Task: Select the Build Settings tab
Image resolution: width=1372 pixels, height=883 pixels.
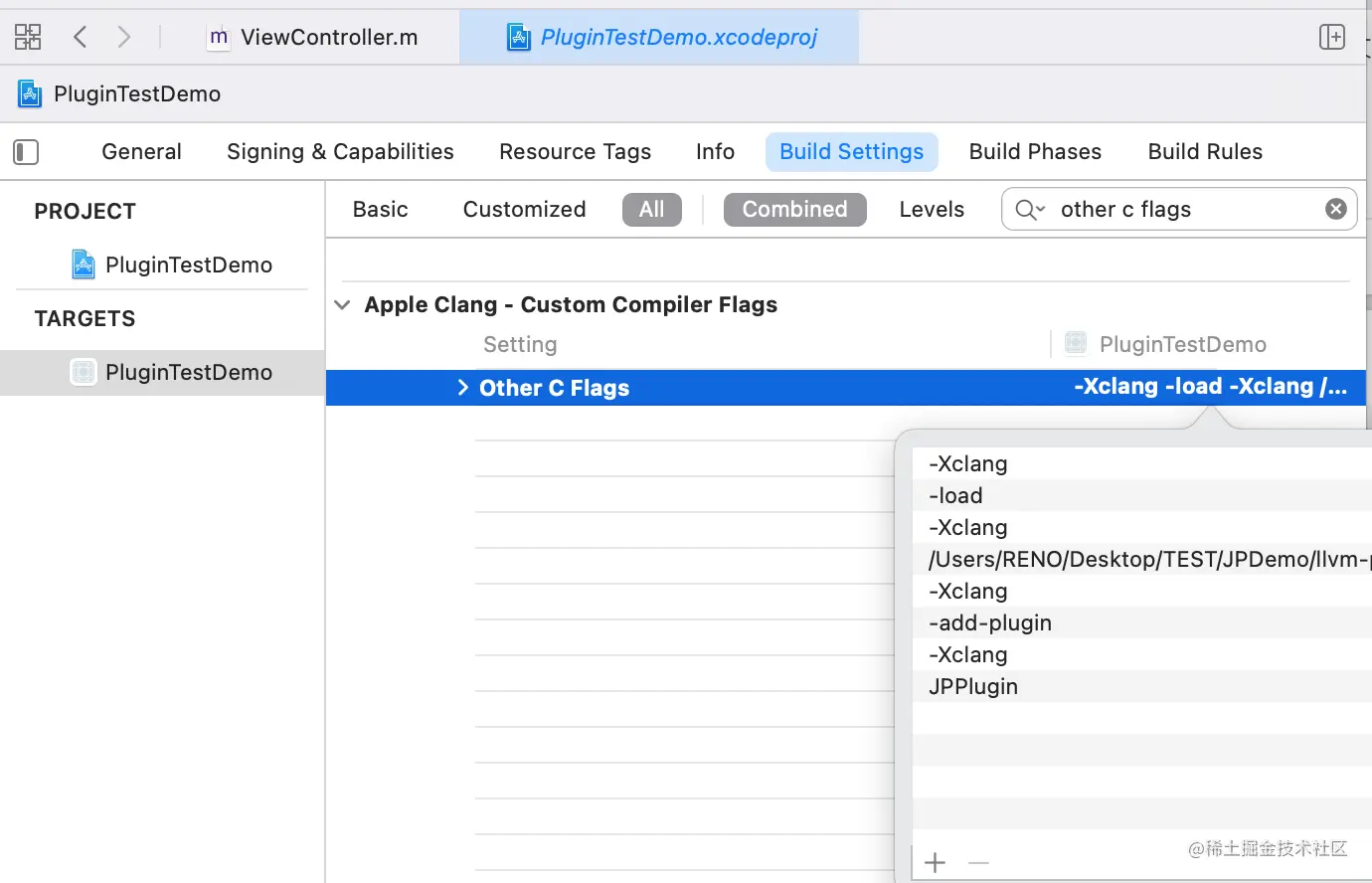Action: pos(852,151)
